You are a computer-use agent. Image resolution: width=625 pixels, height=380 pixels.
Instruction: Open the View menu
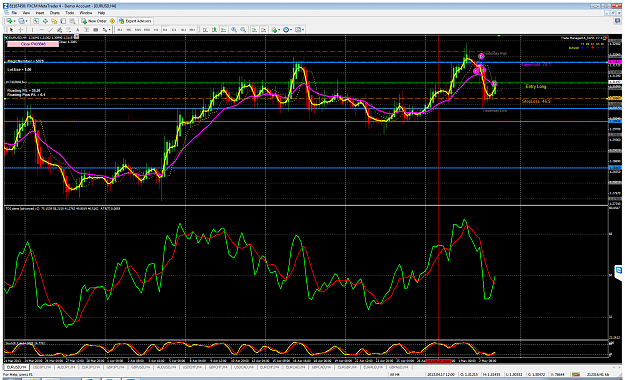click(26, 13)
